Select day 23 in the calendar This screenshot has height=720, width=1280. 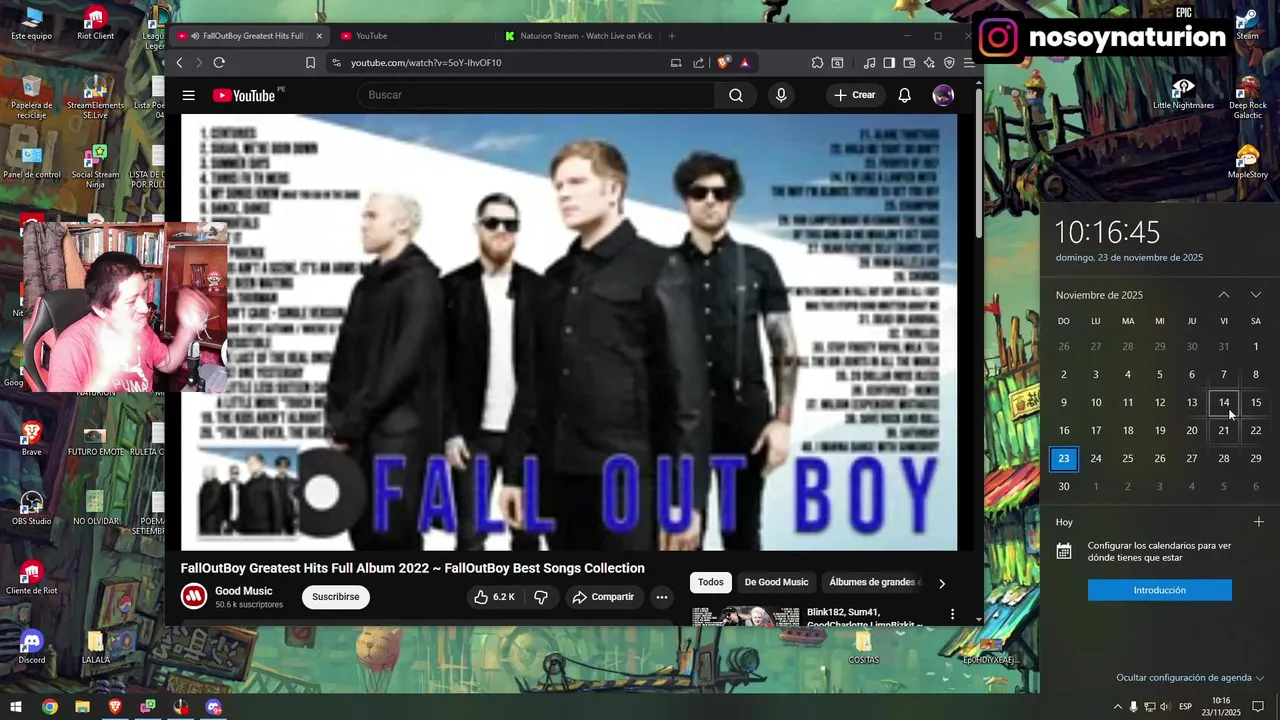tap(1064, 459)
